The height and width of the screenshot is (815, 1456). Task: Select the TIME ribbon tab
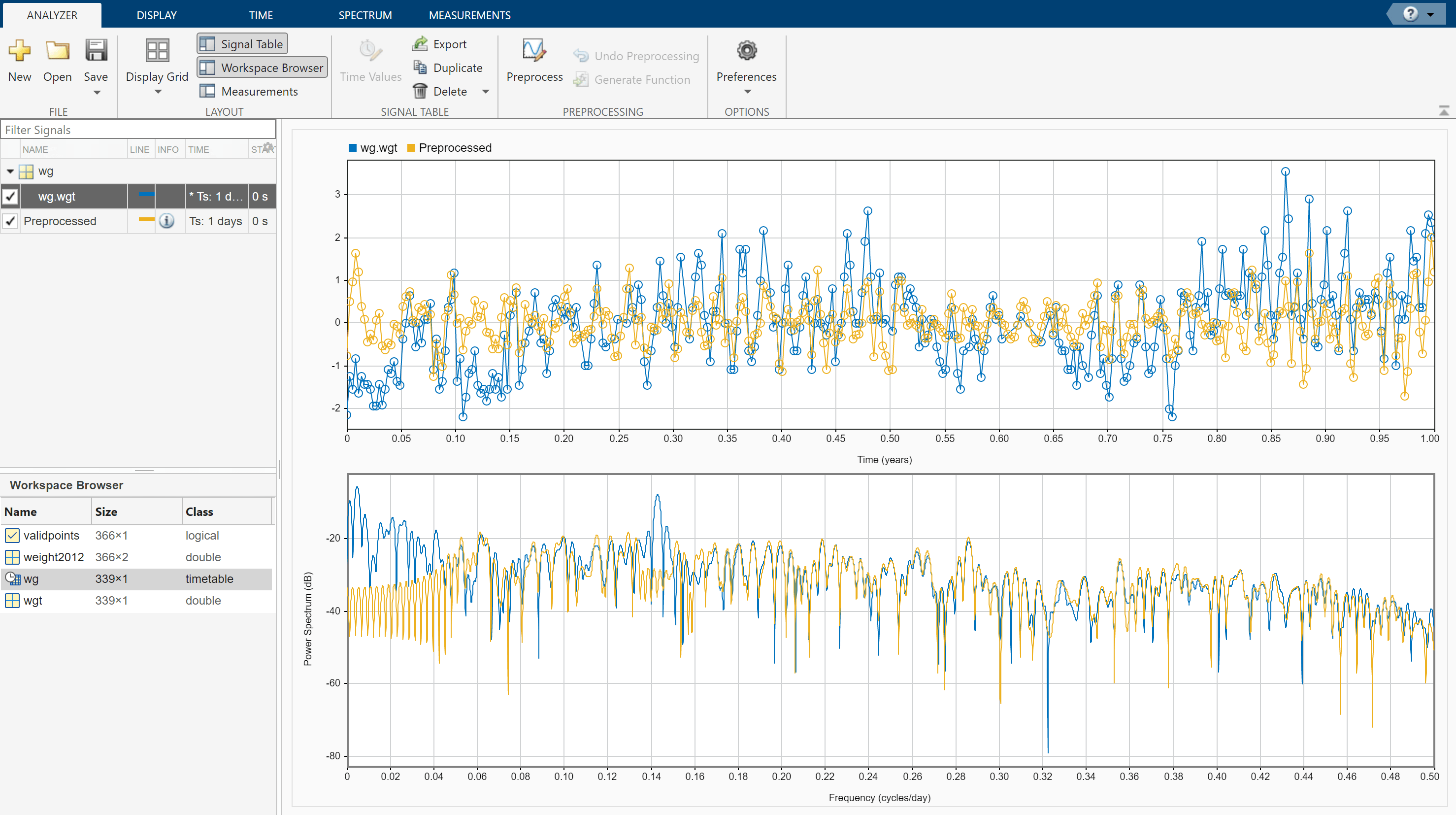click(x=260, y=14)
